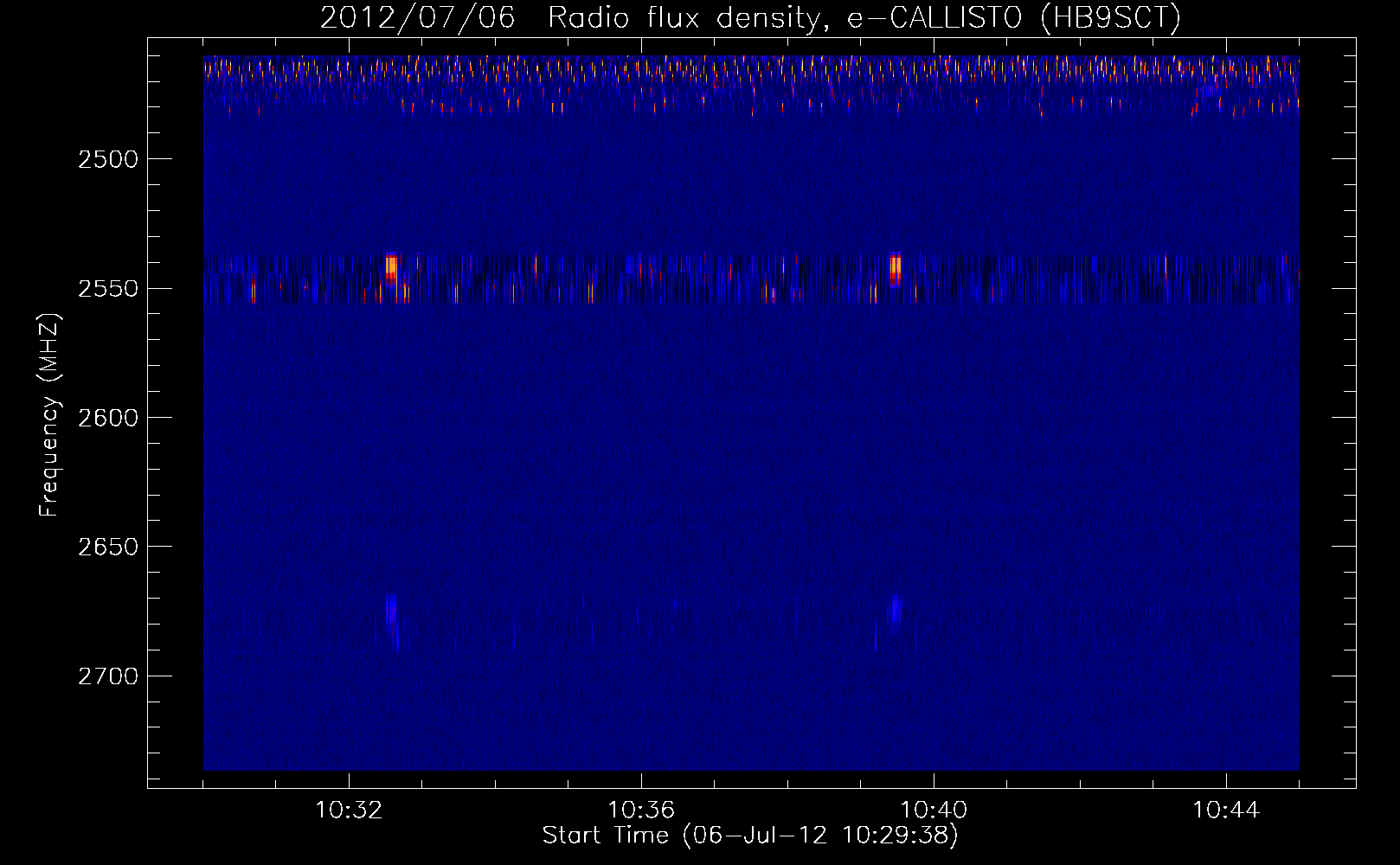Click the bright burst near 10:39 at 2545 MHz

[896, 268]
